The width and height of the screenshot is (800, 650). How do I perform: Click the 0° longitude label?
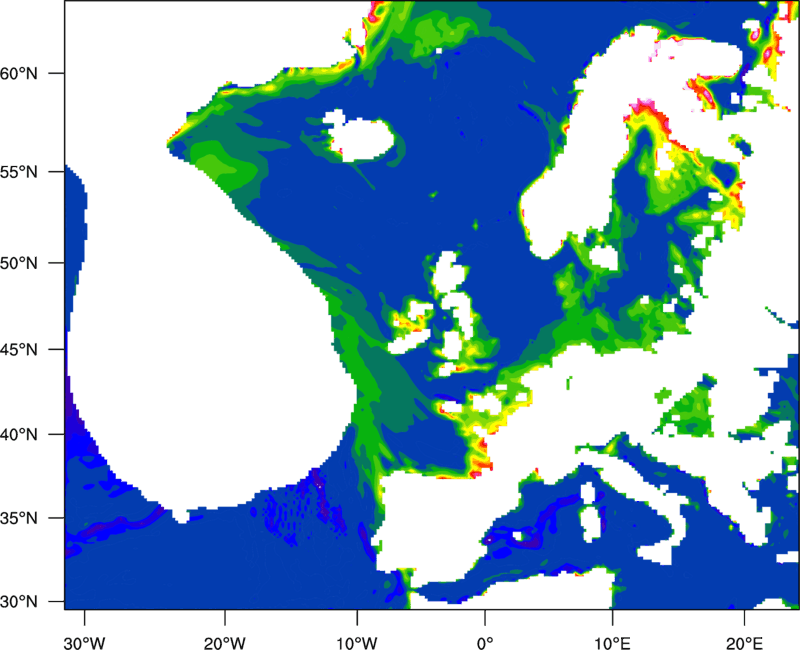pyautogui.click(x=485, y=643)
